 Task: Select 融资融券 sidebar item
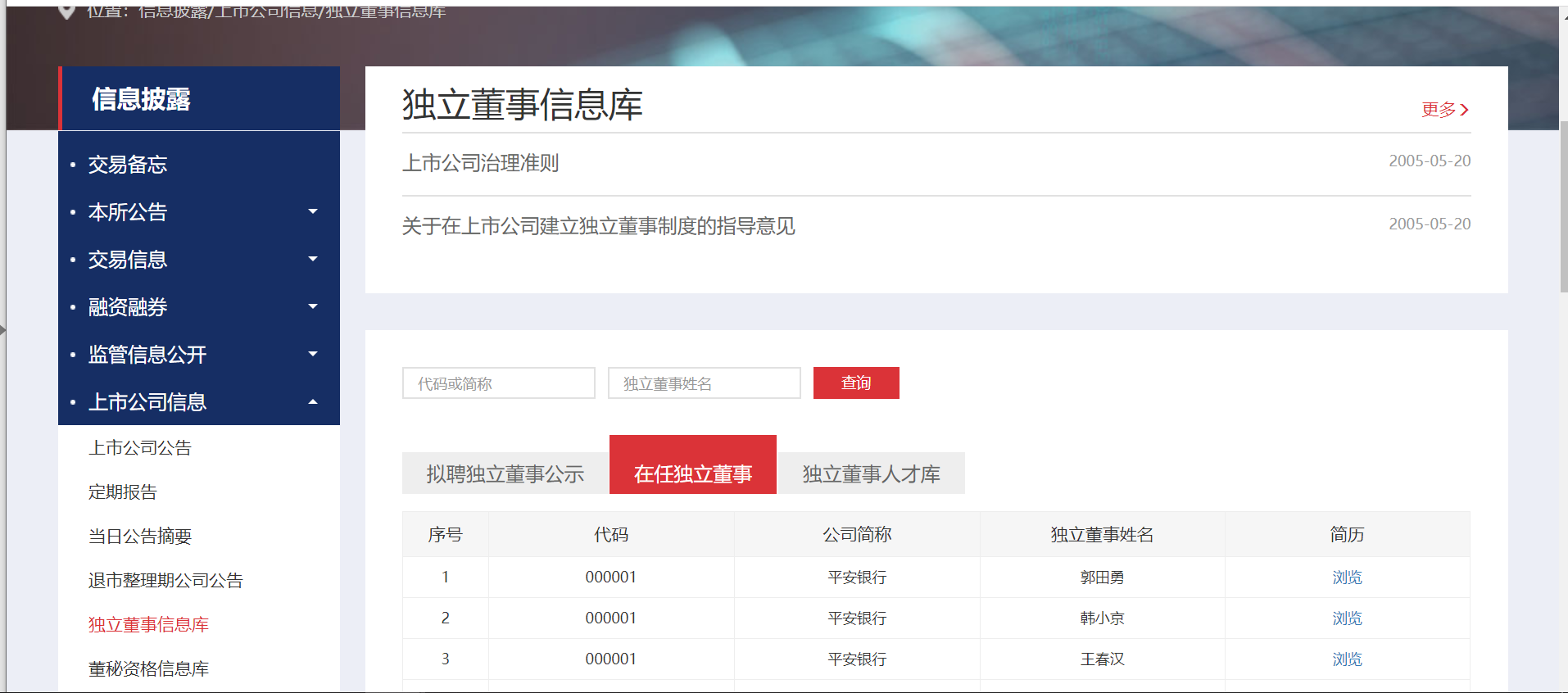click(x=128, y=307)
